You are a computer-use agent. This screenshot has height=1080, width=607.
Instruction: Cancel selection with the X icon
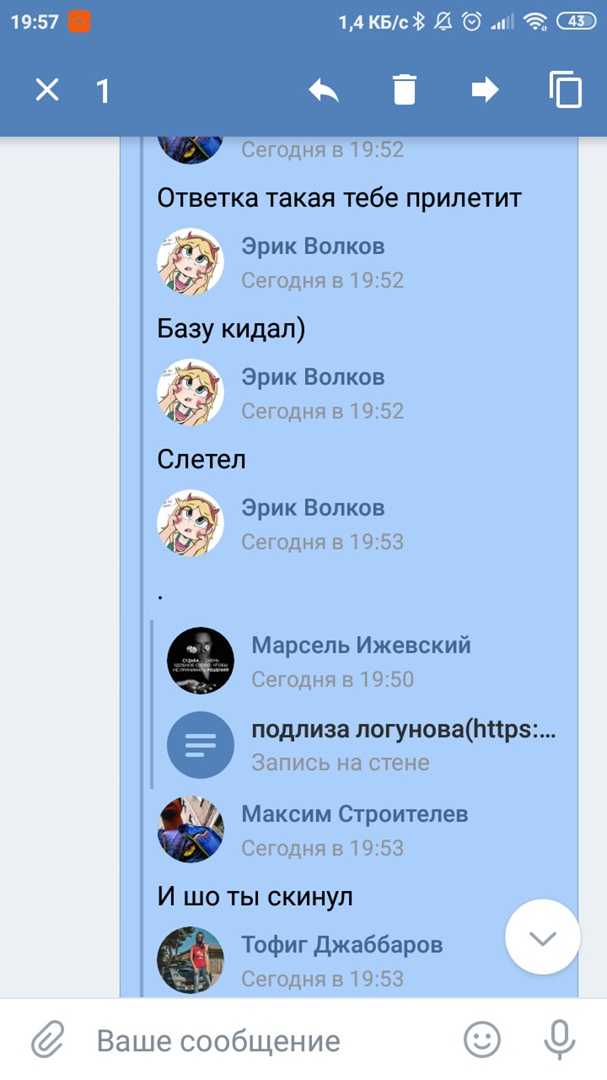pyautogui.click(x=47, y=90)
